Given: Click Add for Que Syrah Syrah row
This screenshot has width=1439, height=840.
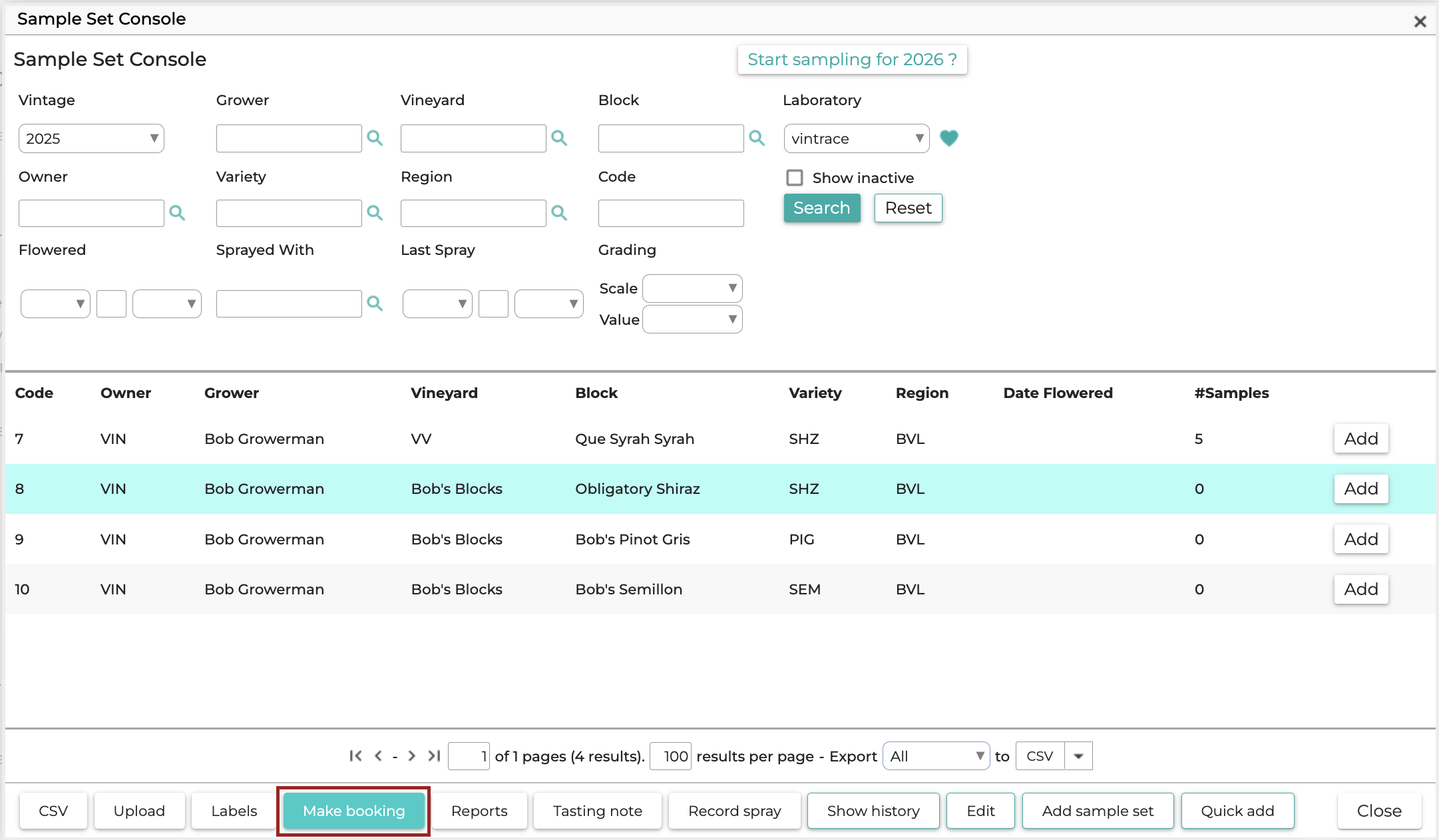Looking at the screenshot, I should click(x=1361, y=439).
